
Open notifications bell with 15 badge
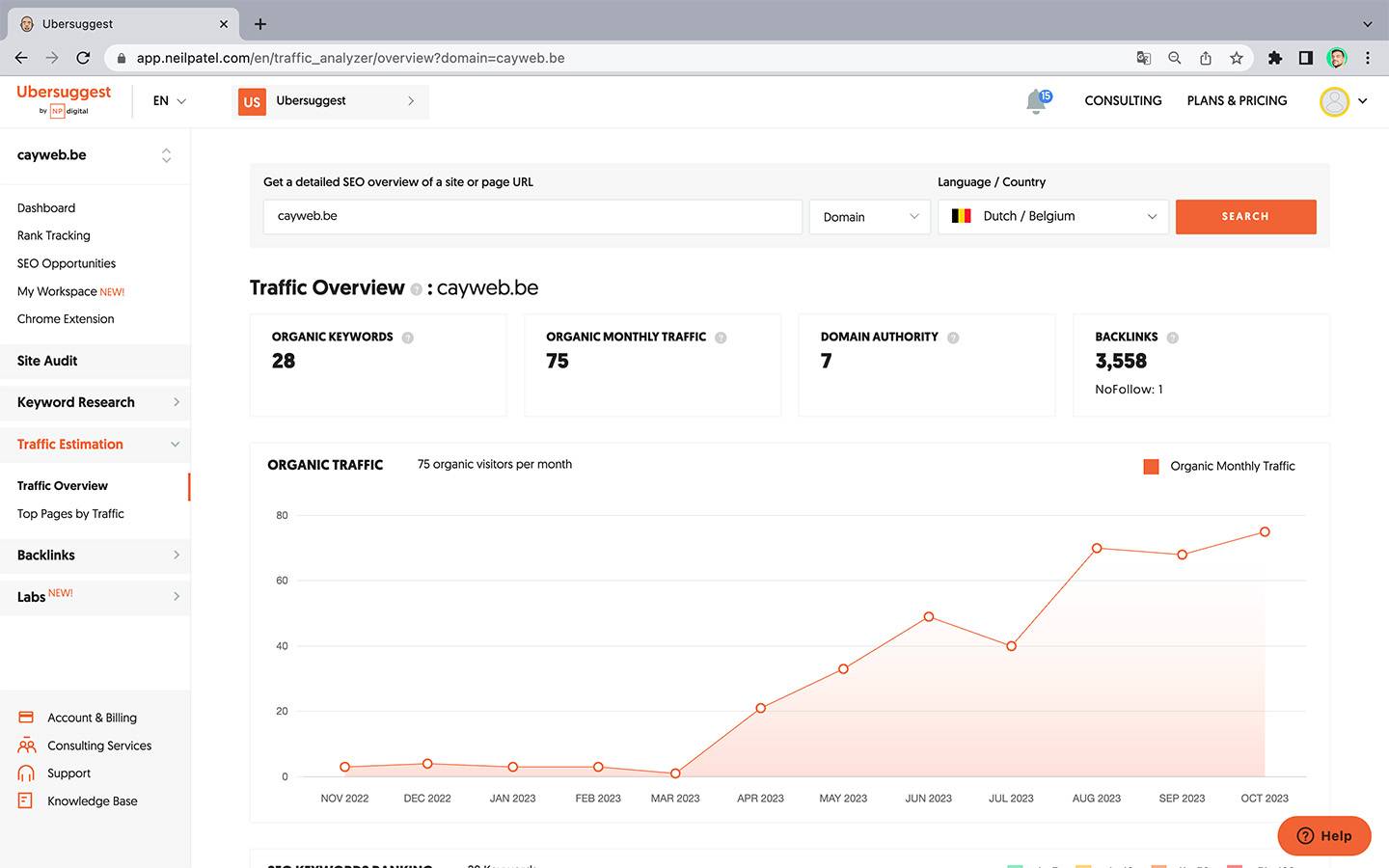pyautogui.click(x=1038, y=100)
